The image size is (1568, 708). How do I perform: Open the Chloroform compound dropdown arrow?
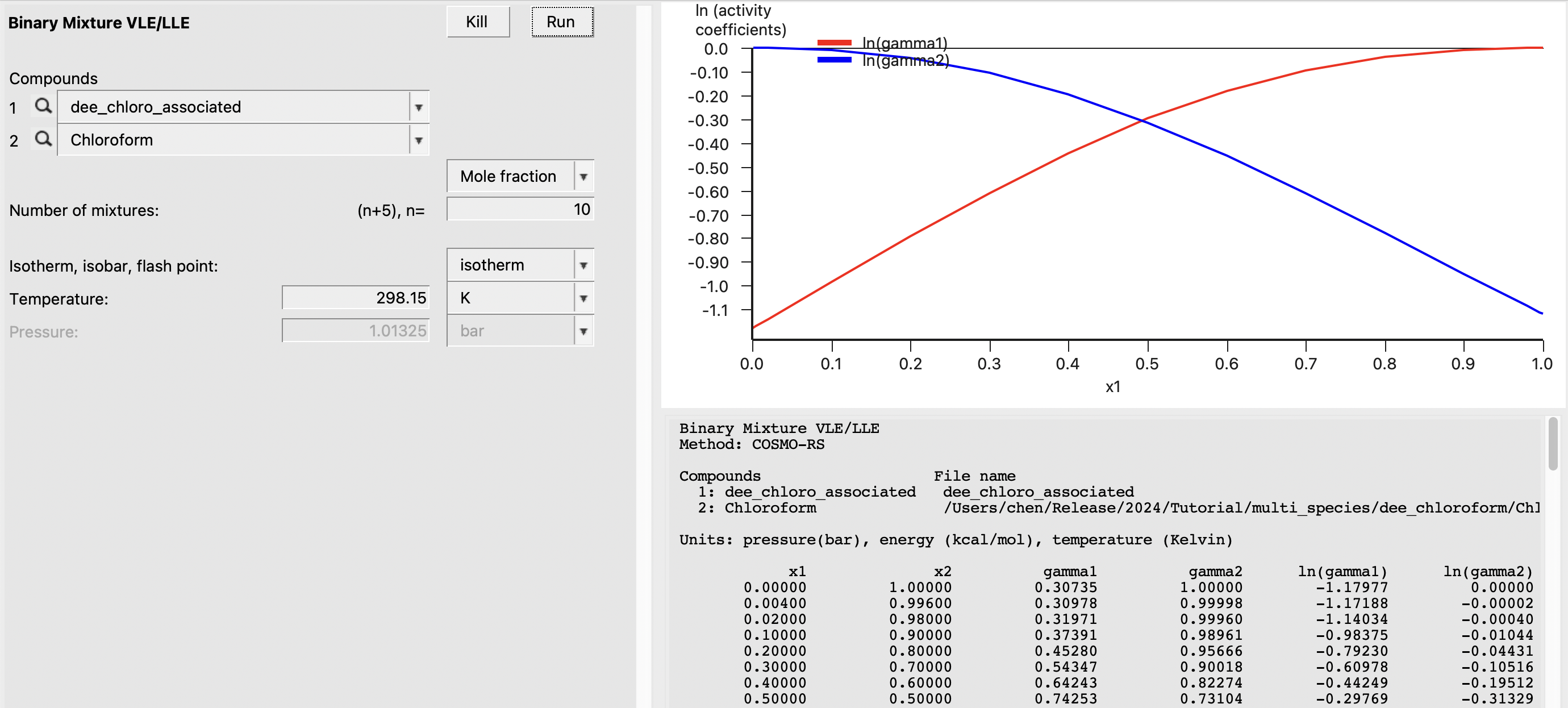tap(419, 140)
